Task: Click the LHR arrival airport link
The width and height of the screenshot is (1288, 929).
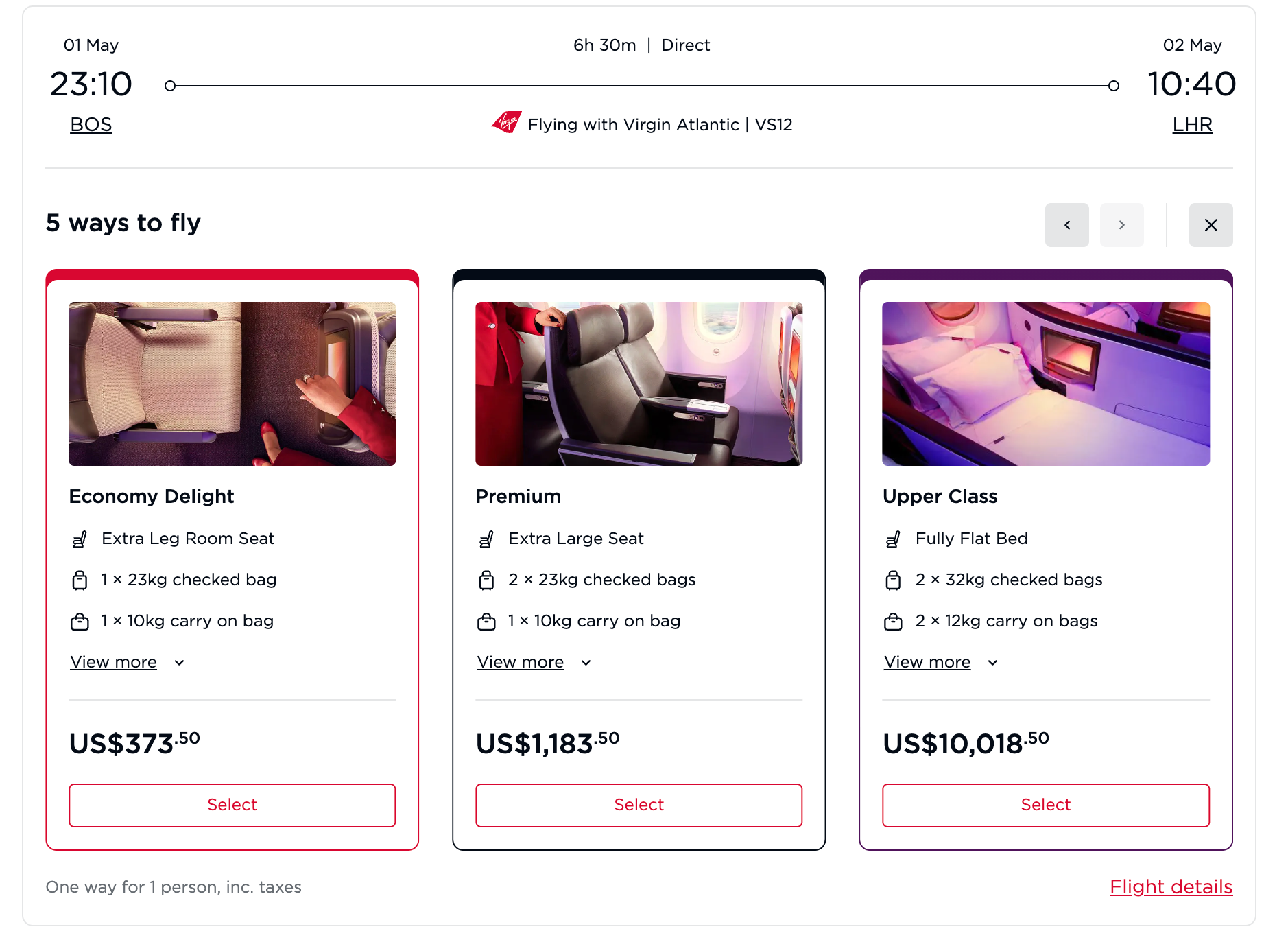Action: pos(1192,124)
